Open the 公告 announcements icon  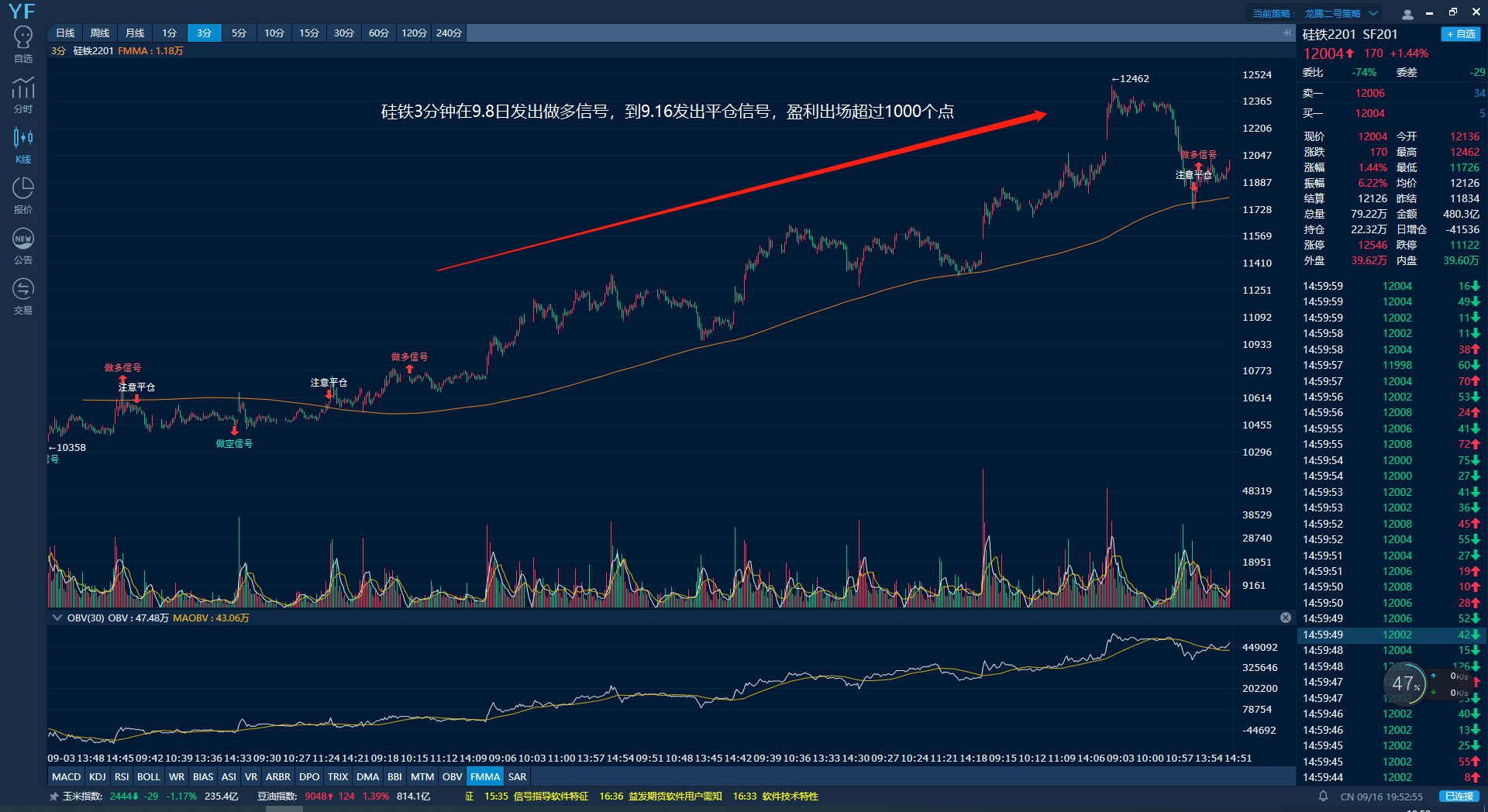[23, 246]
